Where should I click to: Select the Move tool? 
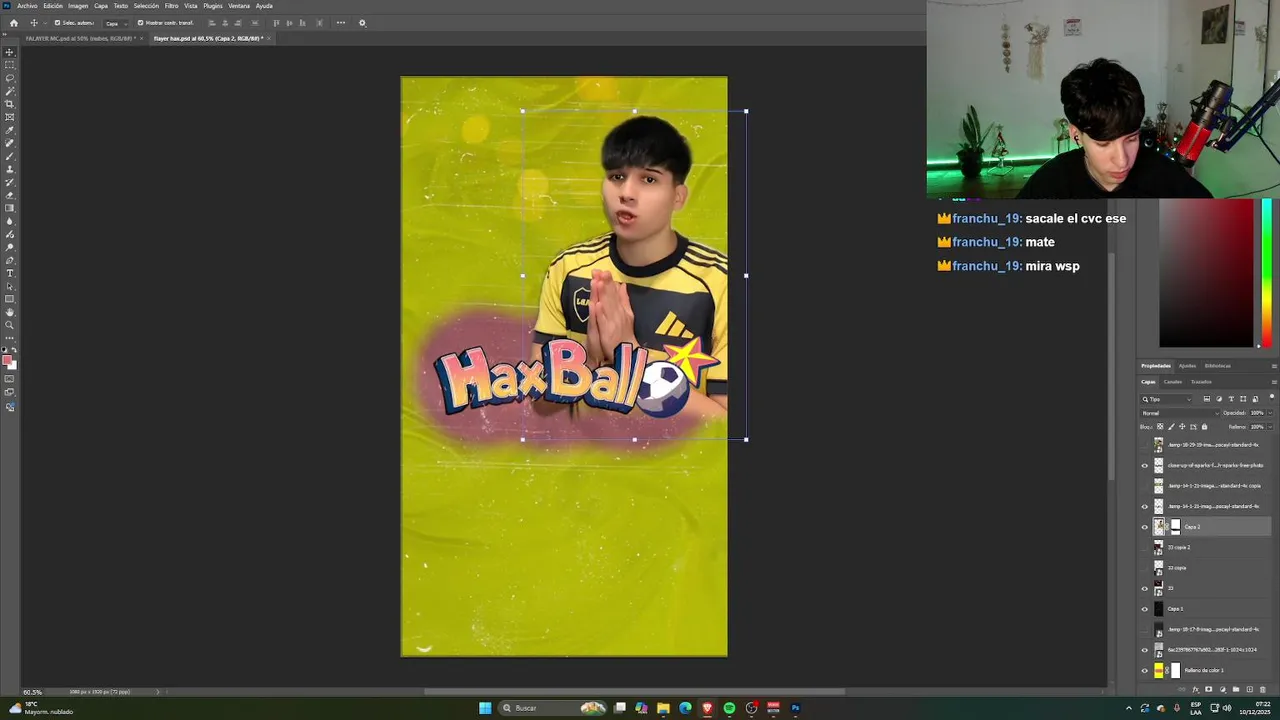coord(10,52)
